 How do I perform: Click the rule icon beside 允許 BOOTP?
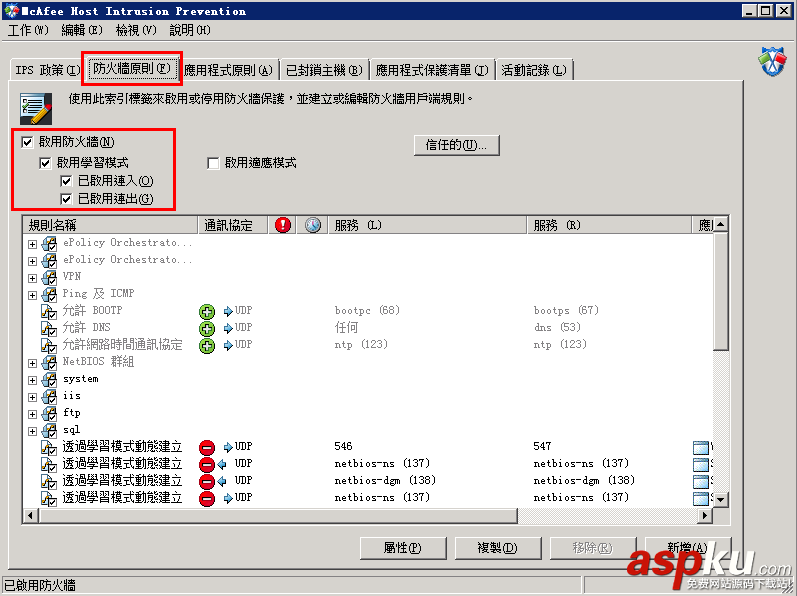tap(49, 311)
